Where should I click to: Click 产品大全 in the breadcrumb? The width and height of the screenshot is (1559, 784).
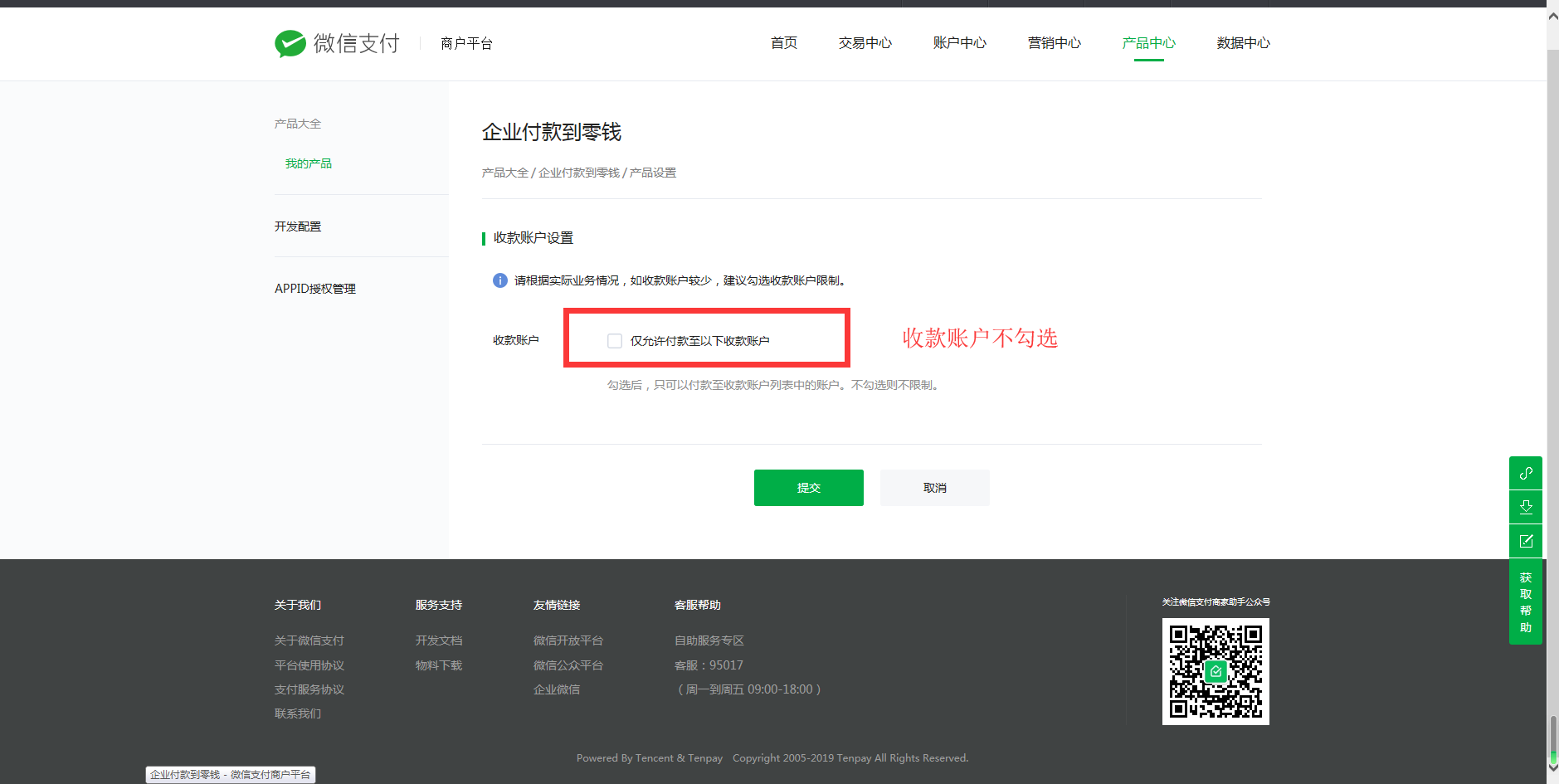(505, 173)
